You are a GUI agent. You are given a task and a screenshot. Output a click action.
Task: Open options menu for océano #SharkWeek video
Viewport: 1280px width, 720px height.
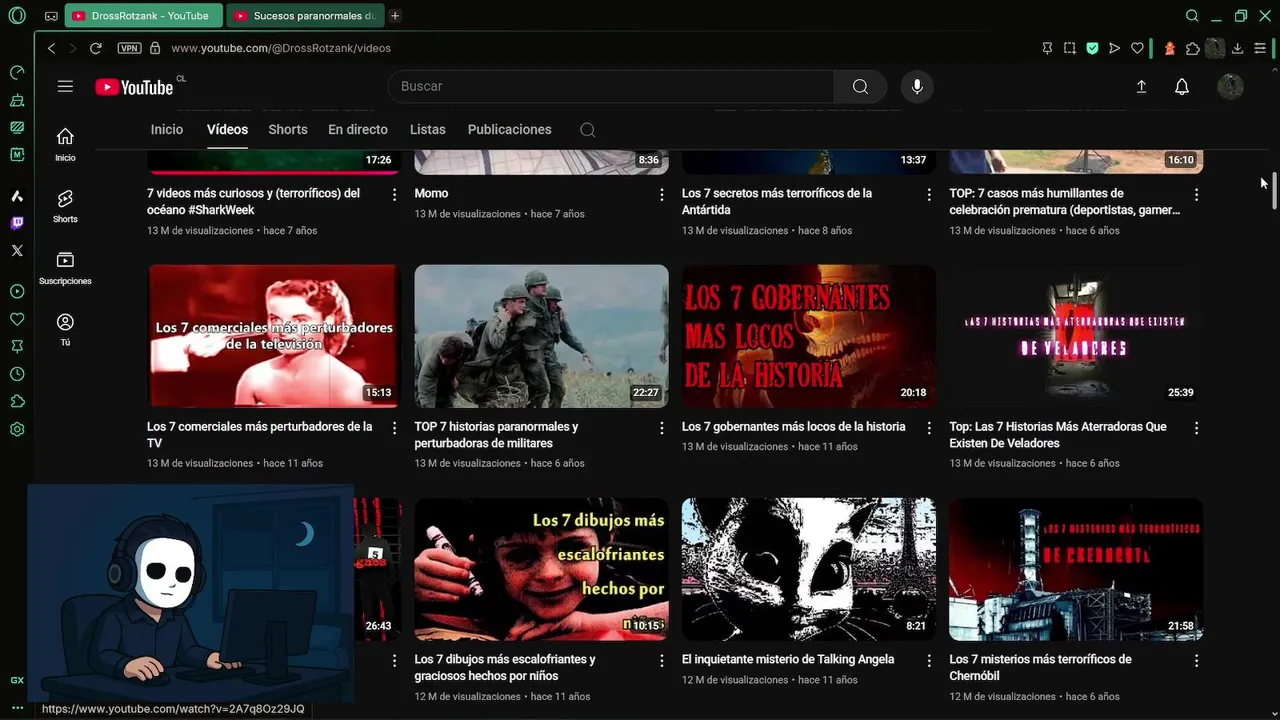point(394,195)
